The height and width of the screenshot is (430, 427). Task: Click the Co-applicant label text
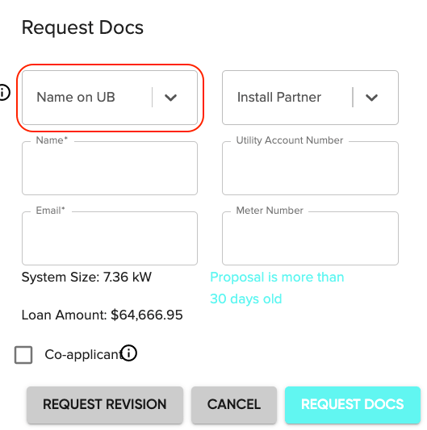click(x=83, y=355)
